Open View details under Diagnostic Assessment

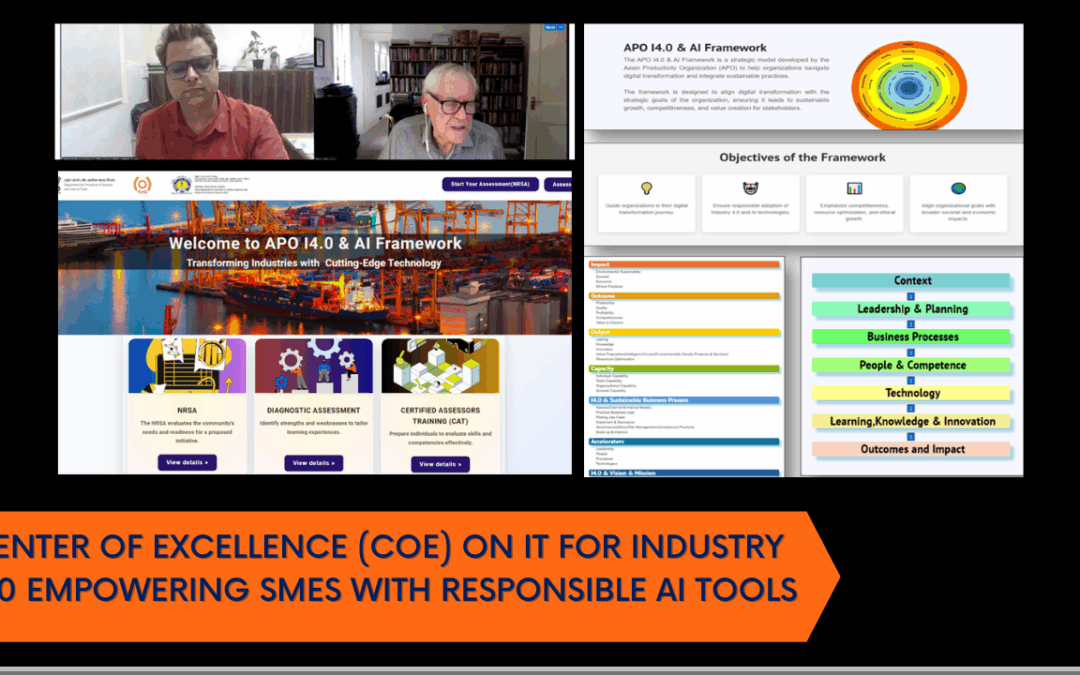tap(314, 463)
